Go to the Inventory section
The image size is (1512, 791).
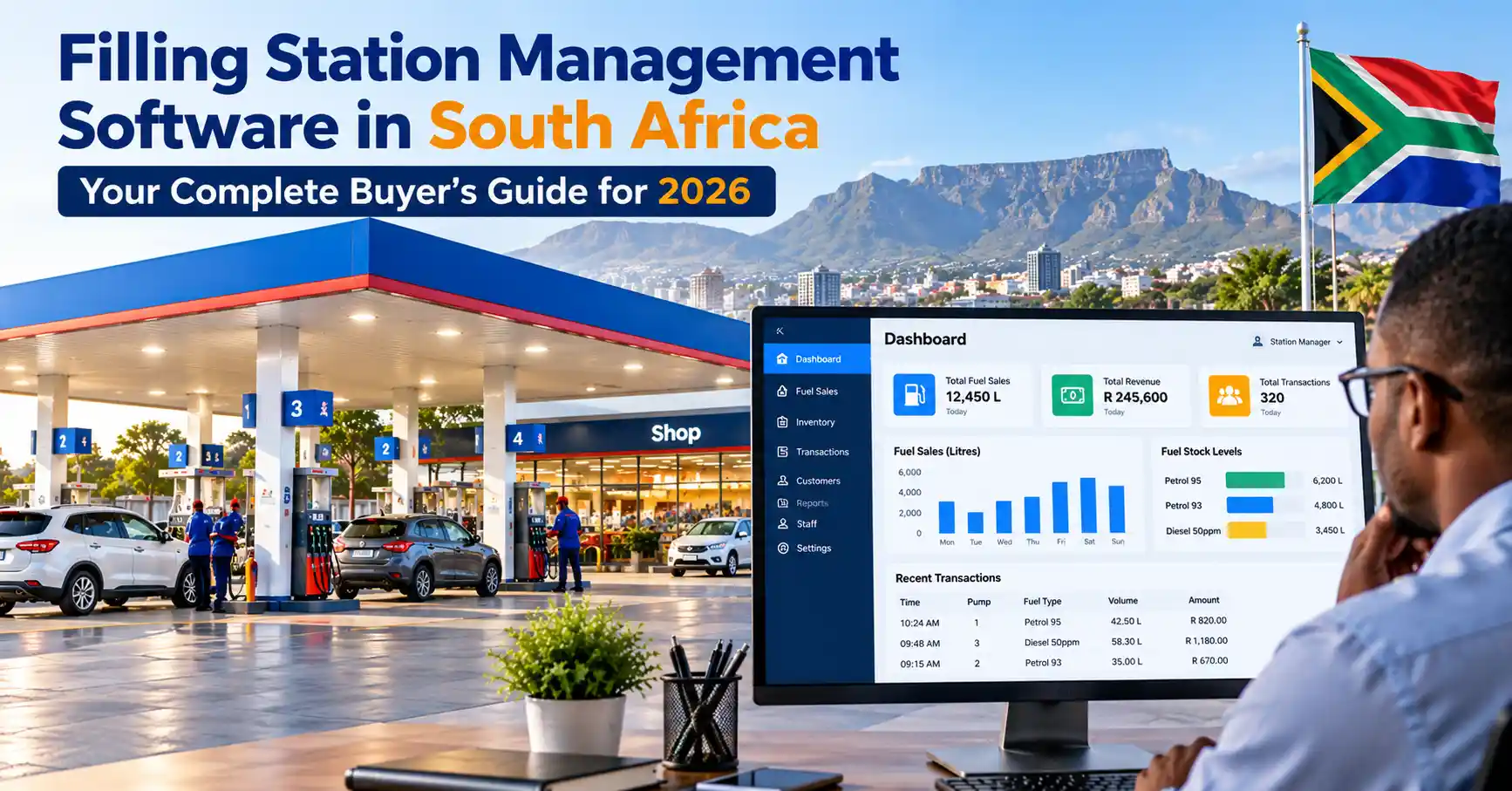pos(815,422)
